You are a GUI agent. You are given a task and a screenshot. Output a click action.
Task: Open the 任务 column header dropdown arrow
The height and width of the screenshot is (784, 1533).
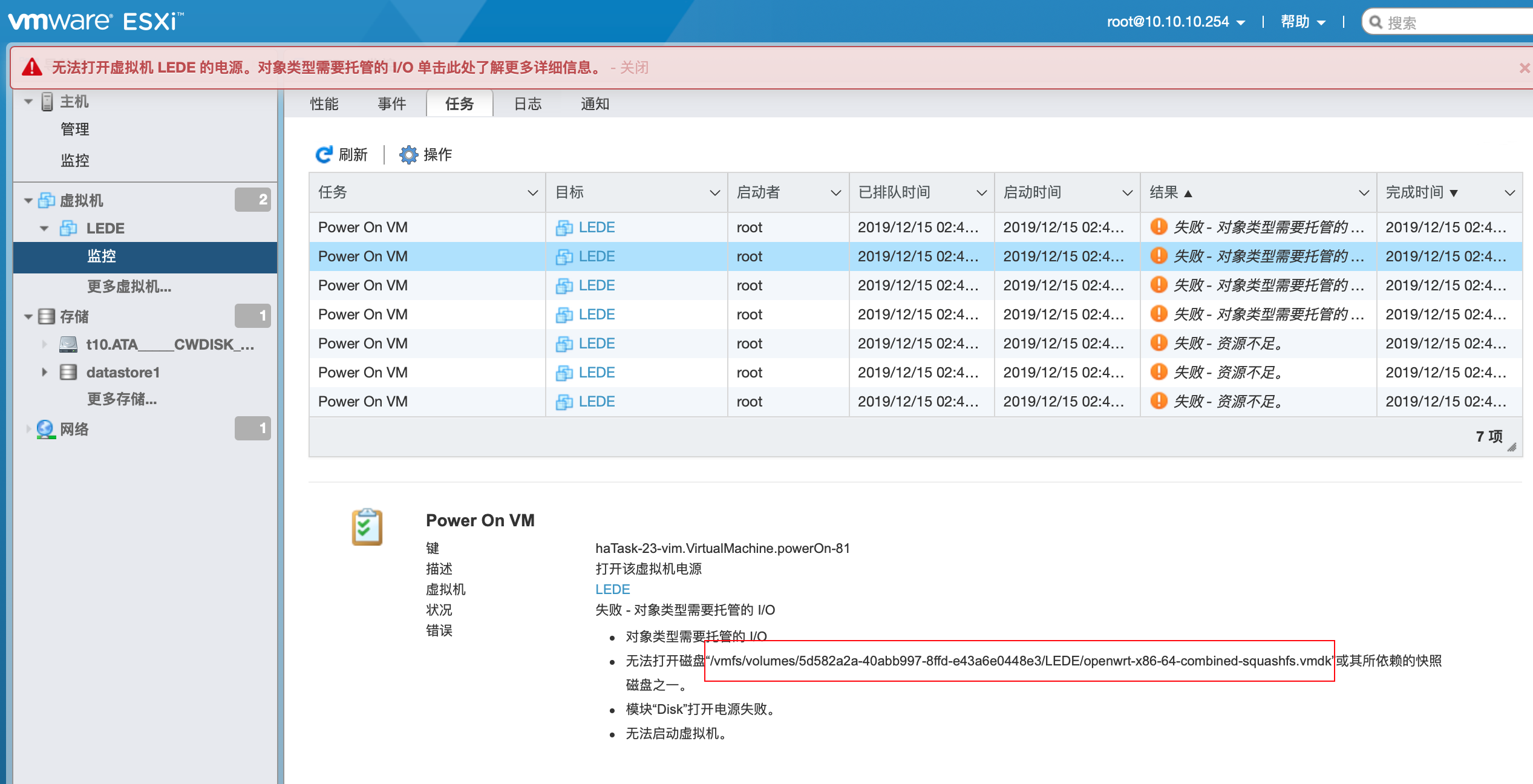point(533,193)
